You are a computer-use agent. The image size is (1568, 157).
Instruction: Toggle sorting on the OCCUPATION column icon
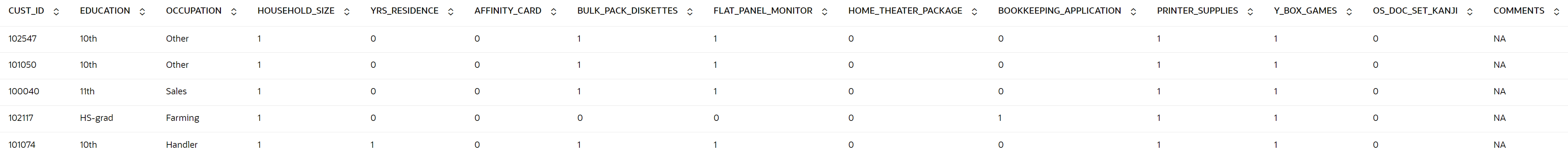(234, 11)
